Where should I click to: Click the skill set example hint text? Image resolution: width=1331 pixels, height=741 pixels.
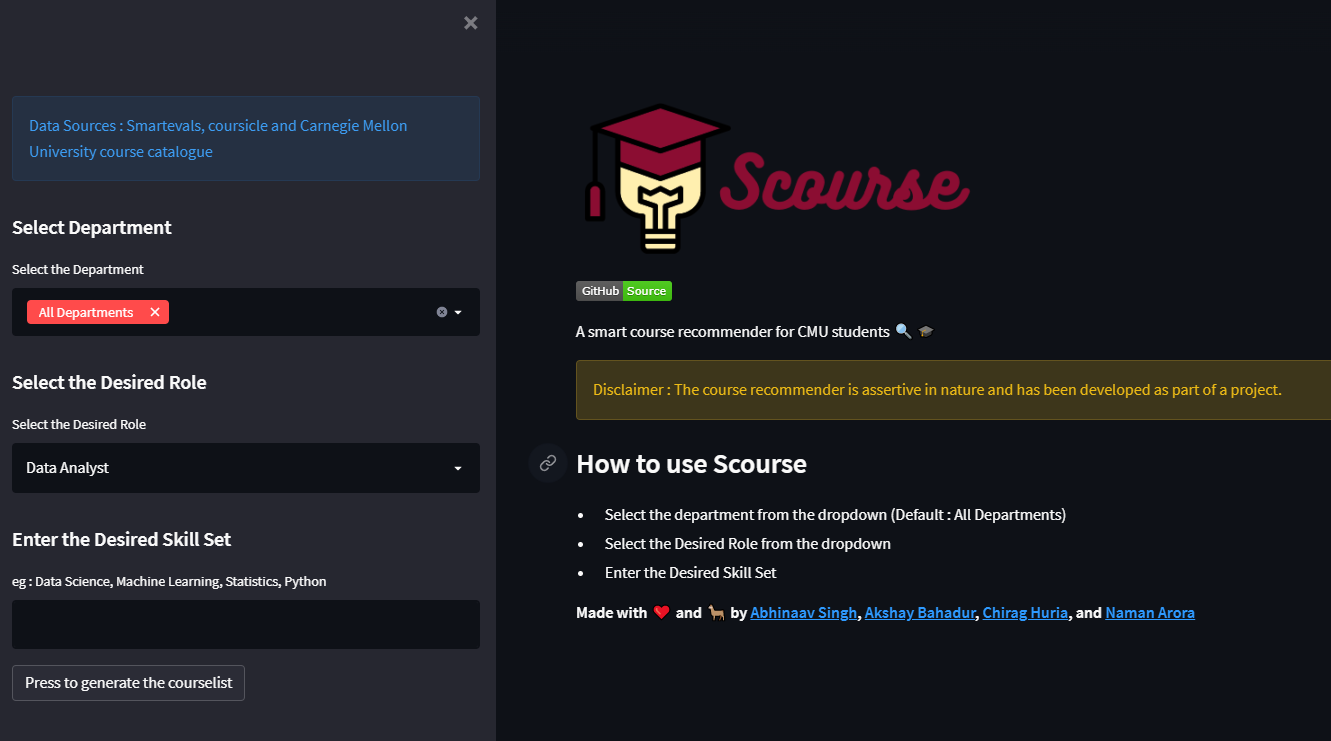click(x=169, y=581)
